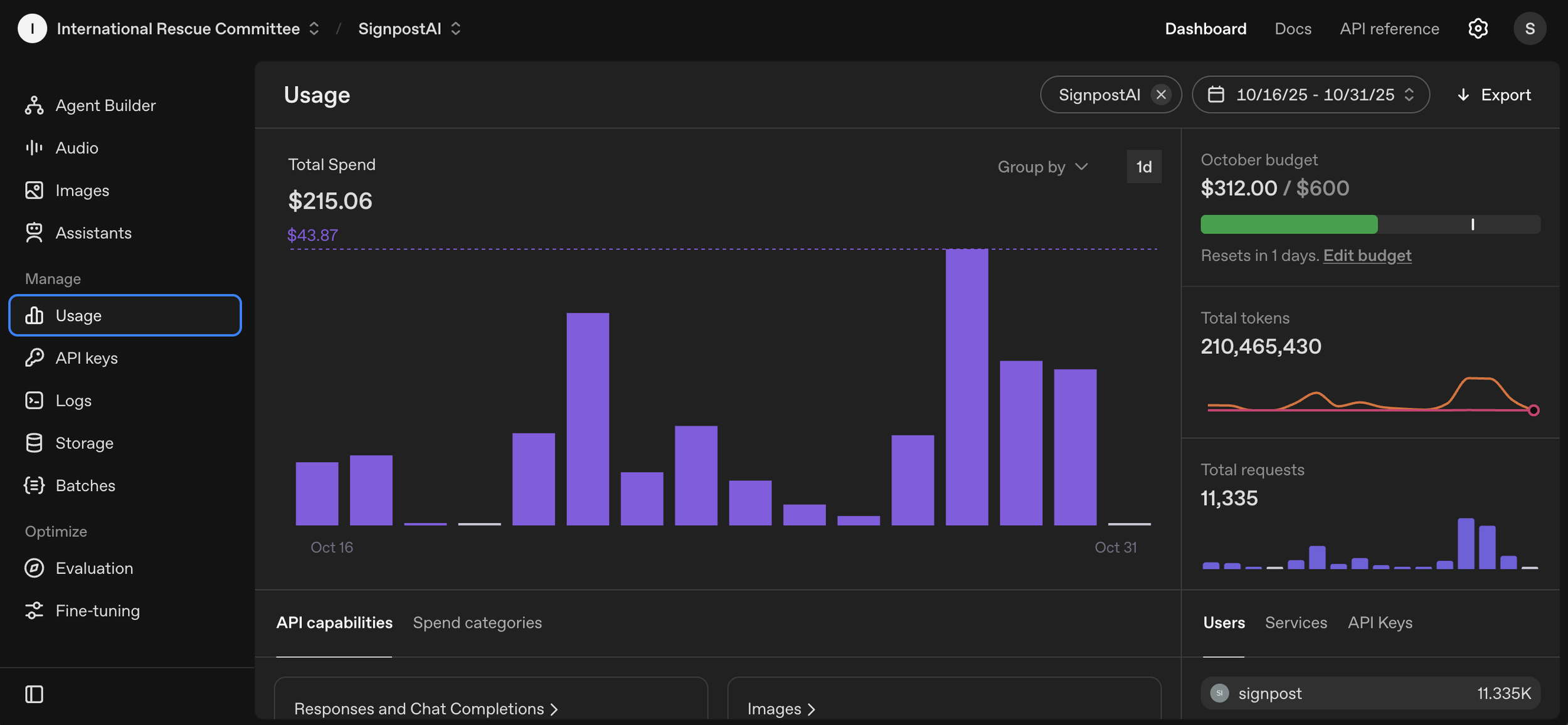Switch to Spend categories tab

(x=477, y=623)
